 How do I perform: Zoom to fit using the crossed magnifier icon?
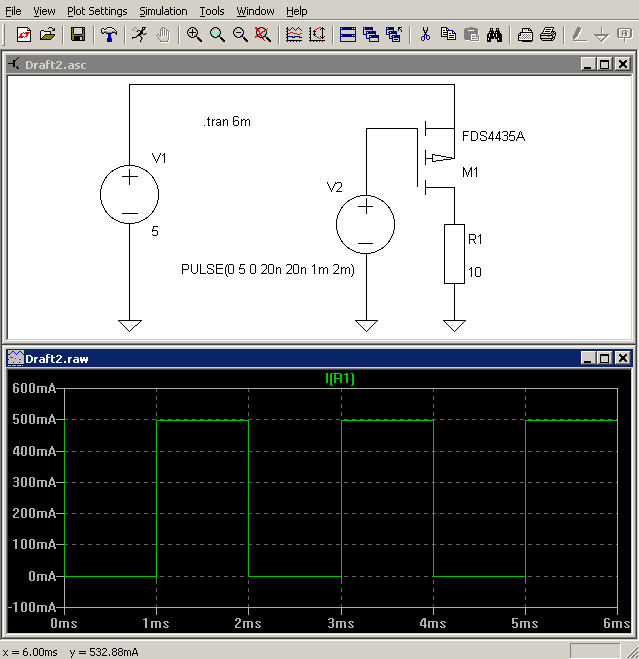click(263, 34)
